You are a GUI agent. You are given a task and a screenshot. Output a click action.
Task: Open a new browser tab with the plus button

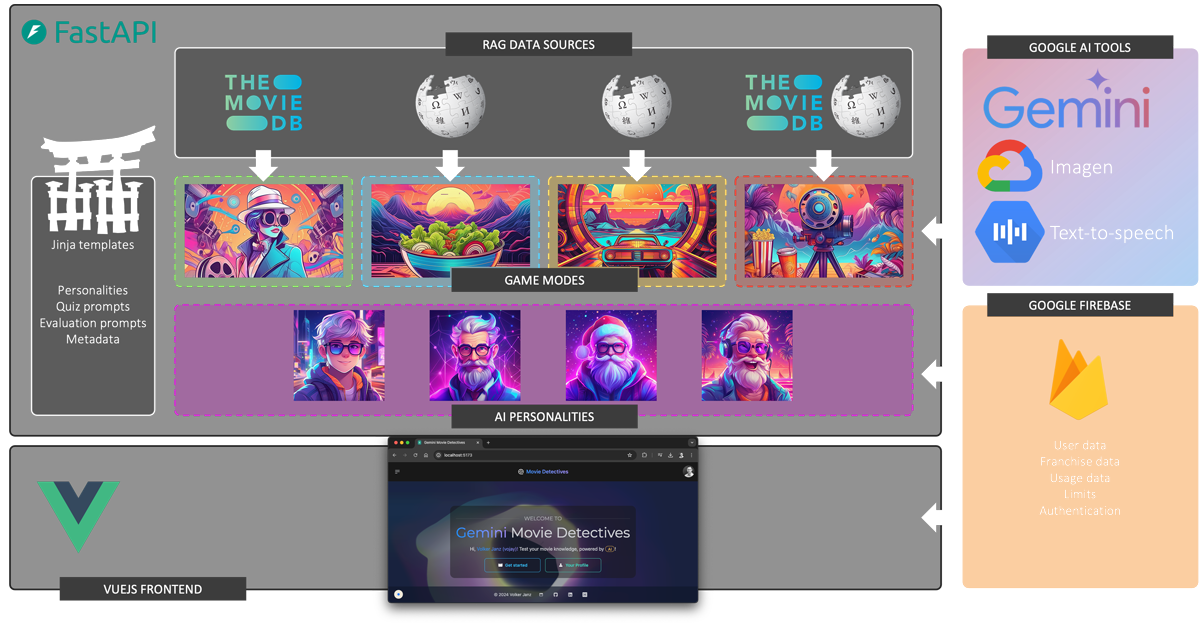pyautogui.click(x=488, y=442)
